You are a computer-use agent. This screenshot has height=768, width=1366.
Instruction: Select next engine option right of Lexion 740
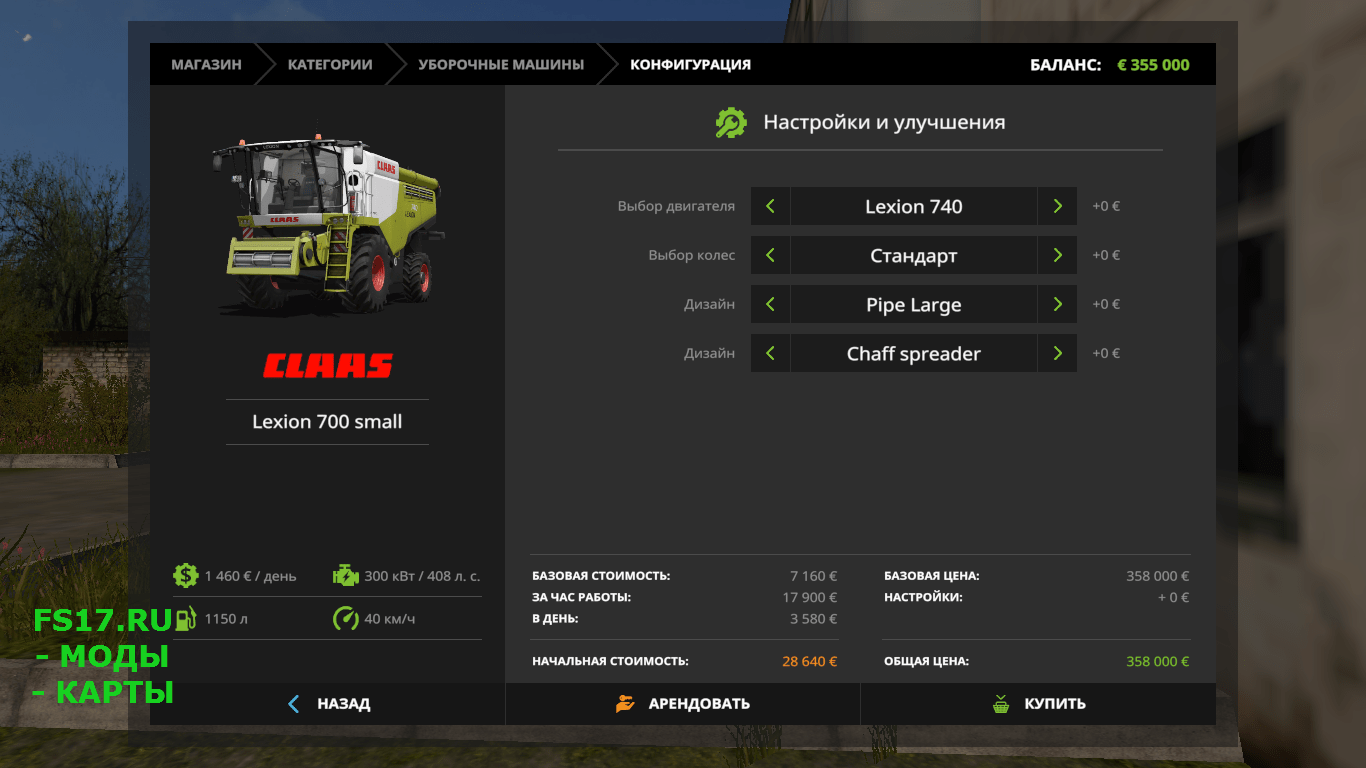pos(1057,206)
